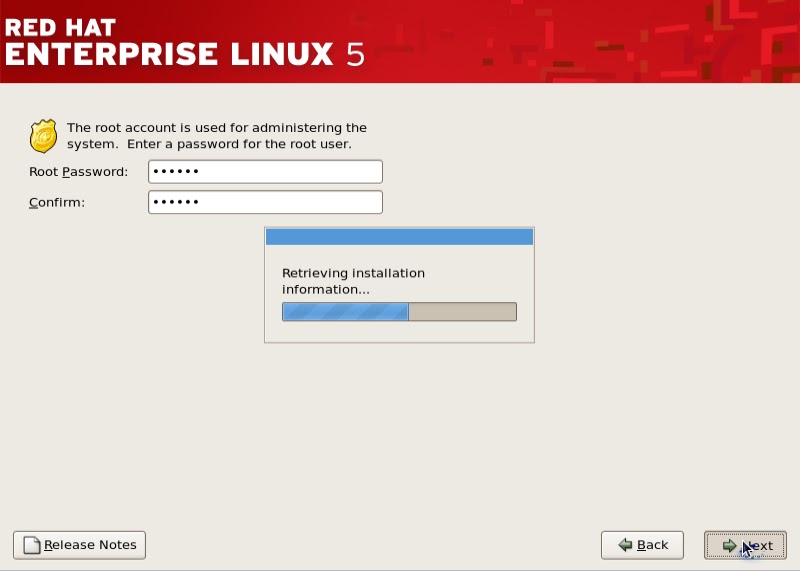
Task: Click the Red Hat Enterprise Linux 5 banner title
Action: pyautogui.click(x=185, y=42)
